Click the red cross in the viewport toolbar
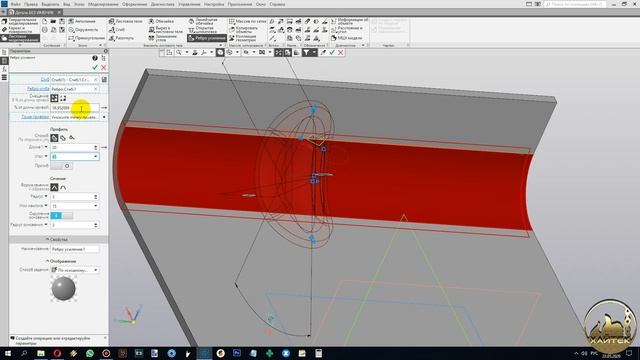Screen dimensions: 640x360 (340, 53)
